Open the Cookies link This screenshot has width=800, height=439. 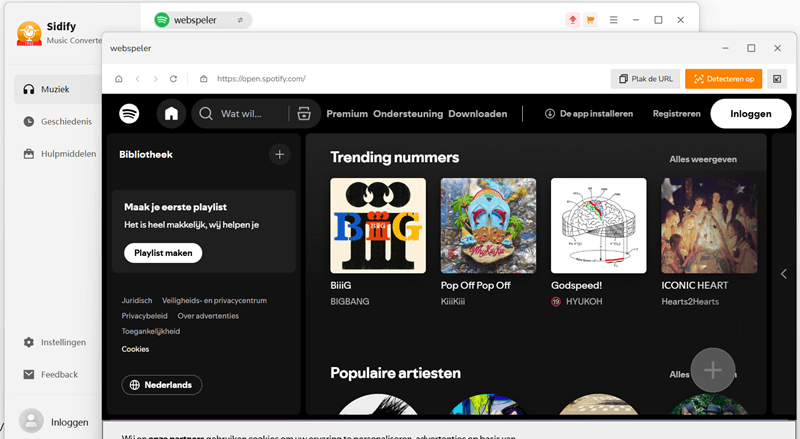click(x=135, y=349)
